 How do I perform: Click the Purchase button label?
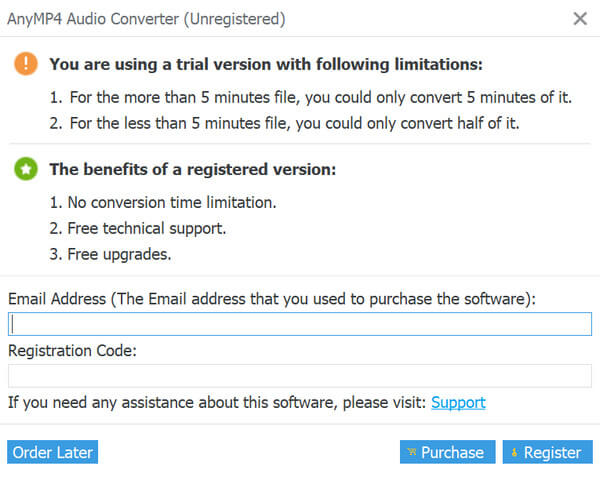click(x=452, y=453)
